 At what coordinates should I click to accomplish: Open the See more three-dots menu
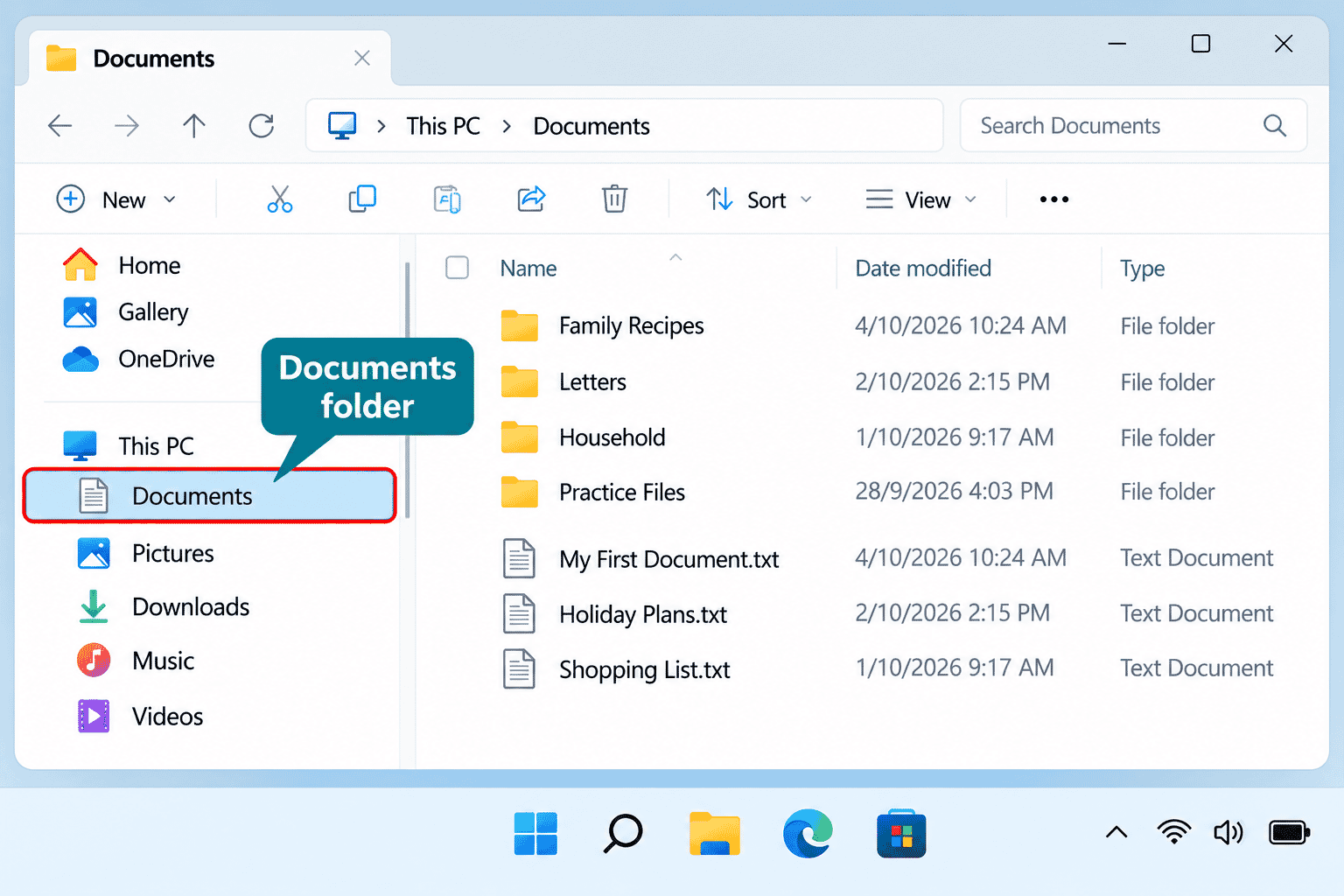point(1054,199)
